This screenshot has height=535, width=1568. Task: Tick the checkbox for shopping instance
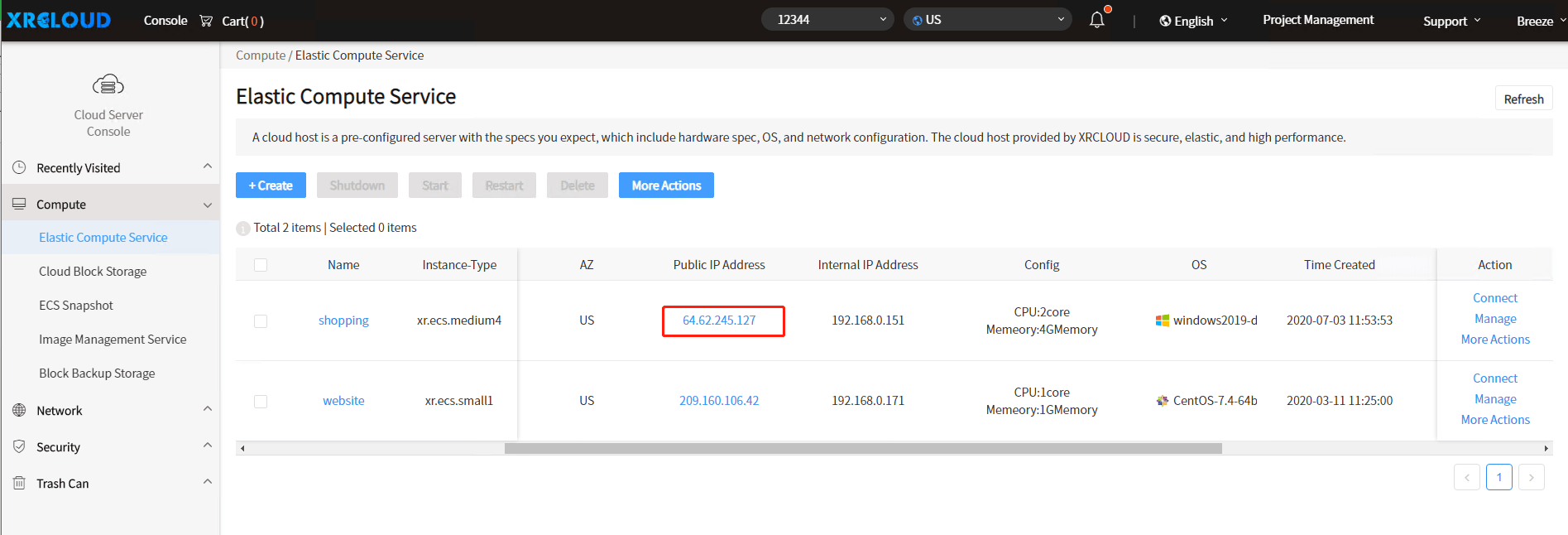(x=261, y=321)
